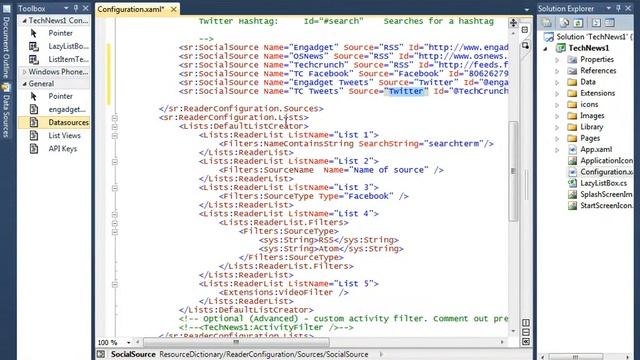This screenshot has width=640, height=360.
Task: Open the Toolbox window options dropdown
Action: click(x=66, y=8)
